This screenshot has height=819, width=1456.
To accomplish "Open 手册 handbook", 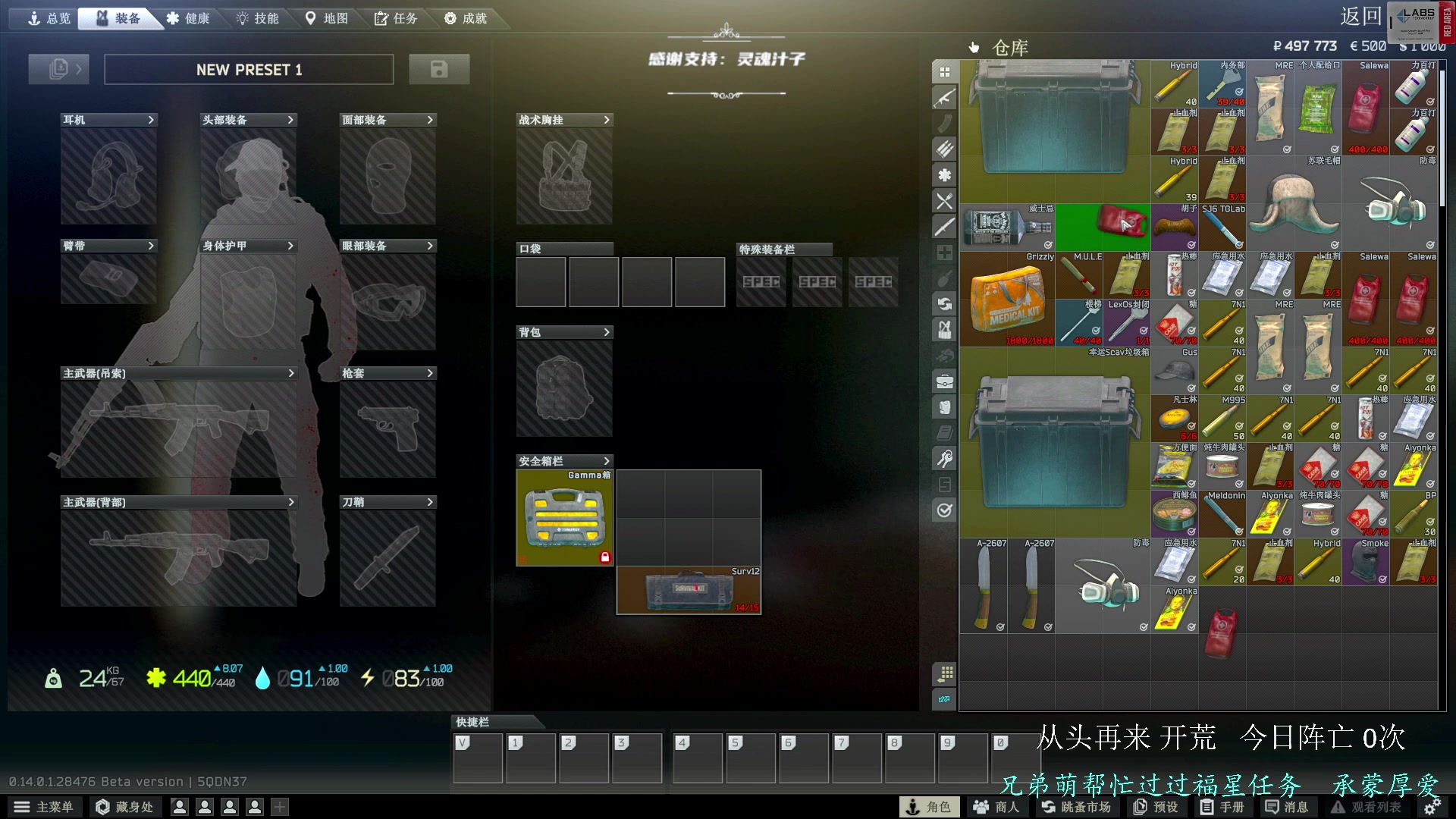I will click(x=1222, y=807).
